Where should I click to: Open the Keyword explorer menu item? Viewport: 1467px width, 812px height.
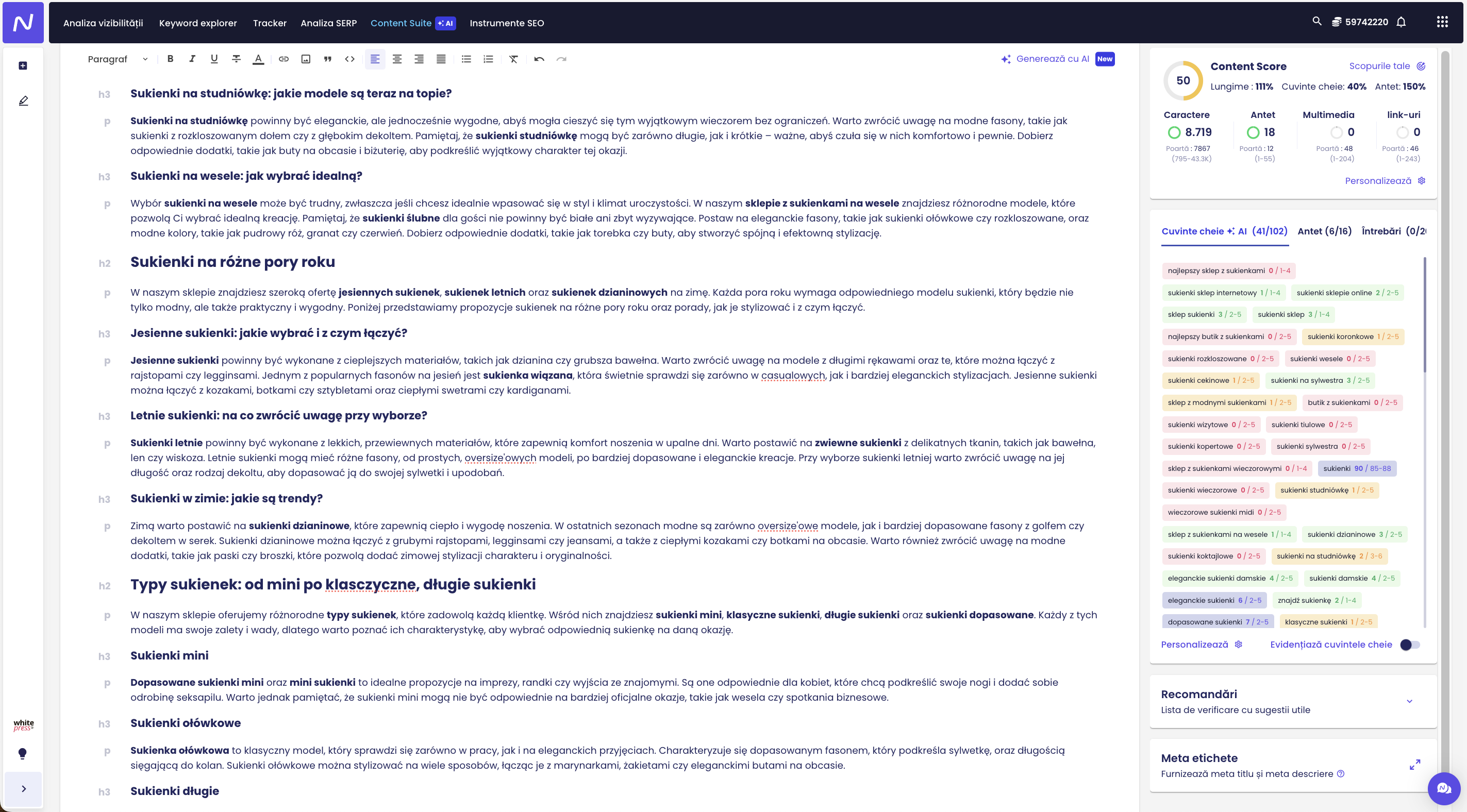[x=197, y=23]
